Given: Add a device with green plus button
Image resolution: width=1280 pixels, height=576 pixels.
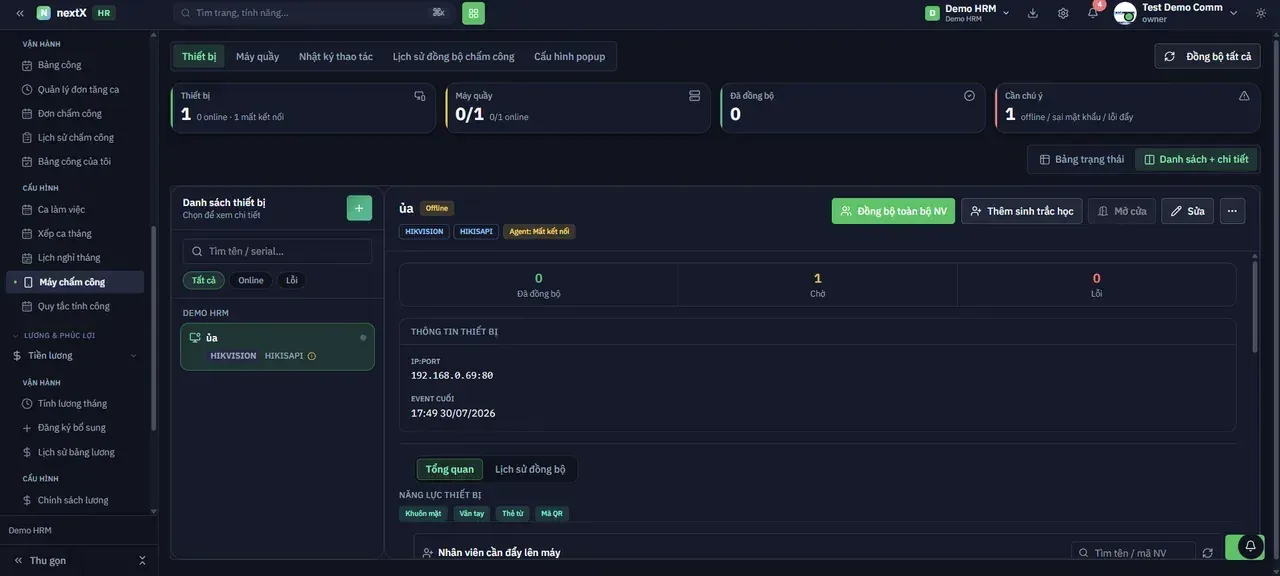Looking at the screenshot, I should [x=359, y=208].
